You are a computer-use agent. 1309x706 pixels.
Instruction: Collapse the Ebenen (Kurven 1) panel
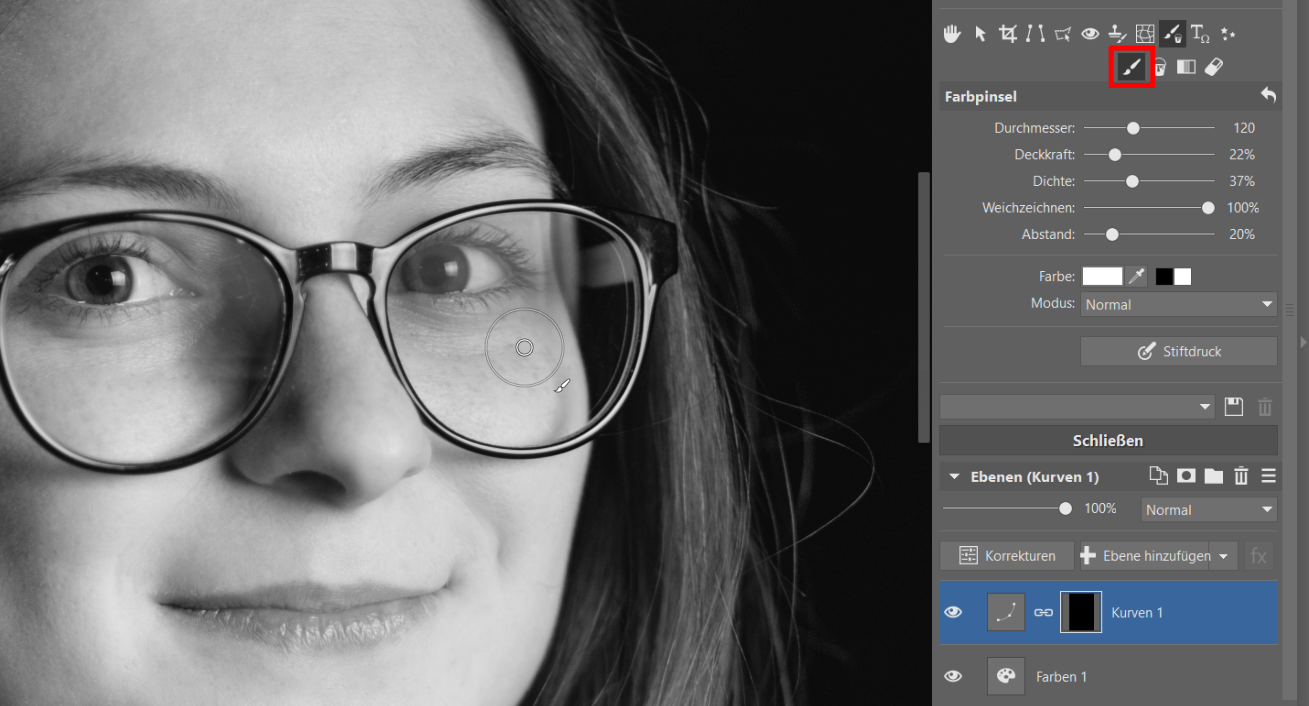954,477
